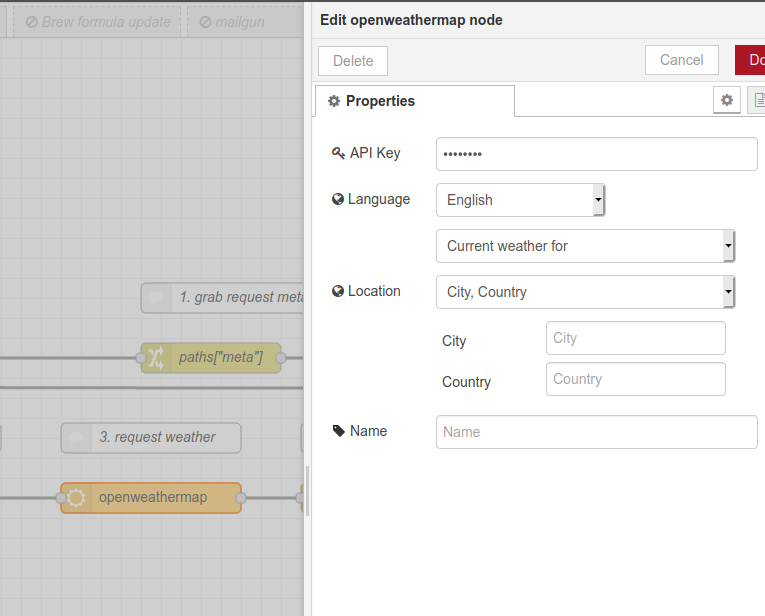Focus the City input field
Screen dimensions: 765x616
(635, 338)
